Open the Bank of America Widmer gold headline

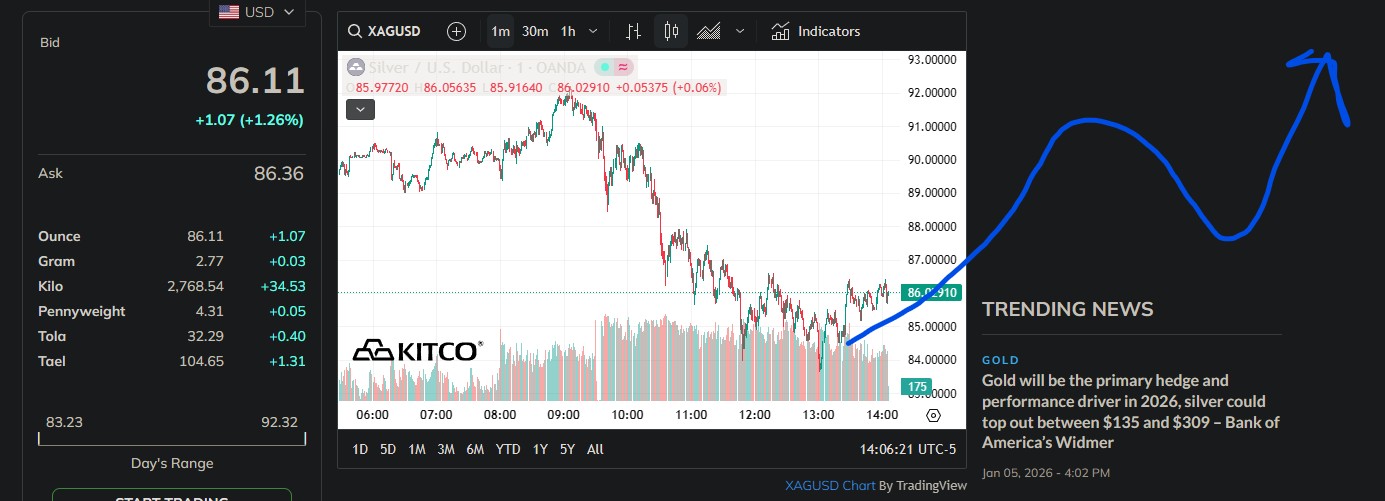click(1131, 411)
